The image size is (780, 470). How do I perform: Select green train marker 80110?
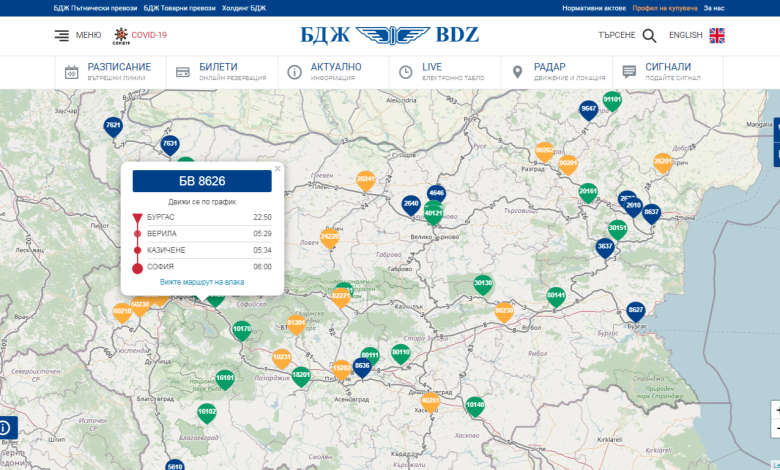(400, 354)
